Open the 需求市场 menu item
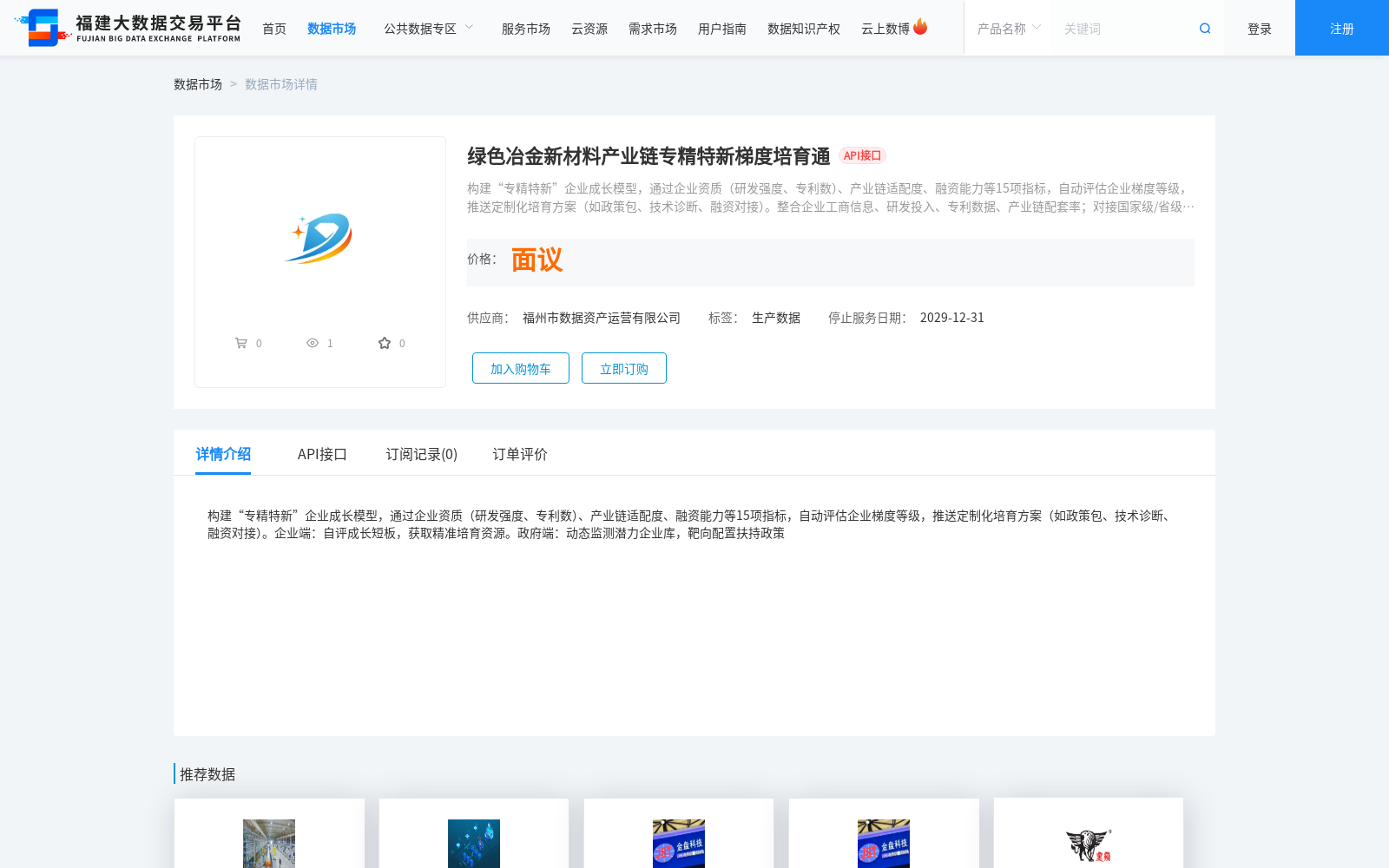 pyautogui.click(x=653, y=29)
